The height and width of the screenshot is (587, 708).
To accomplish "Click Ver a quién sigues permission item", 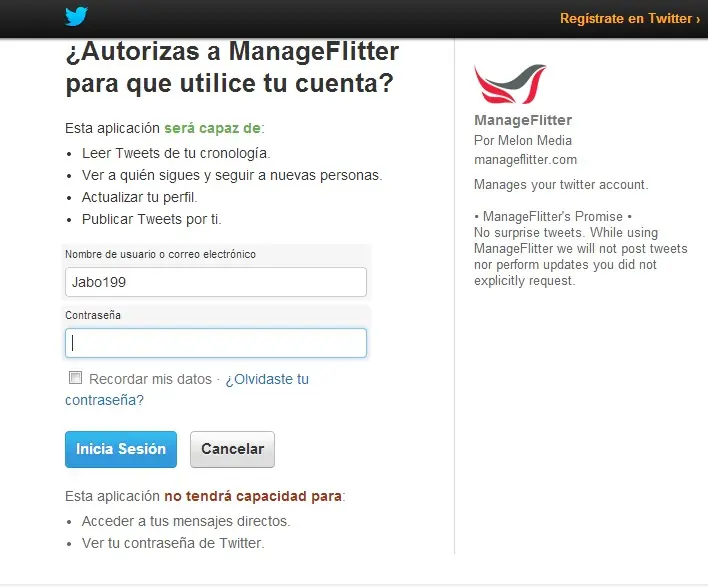I will [232, 175].
